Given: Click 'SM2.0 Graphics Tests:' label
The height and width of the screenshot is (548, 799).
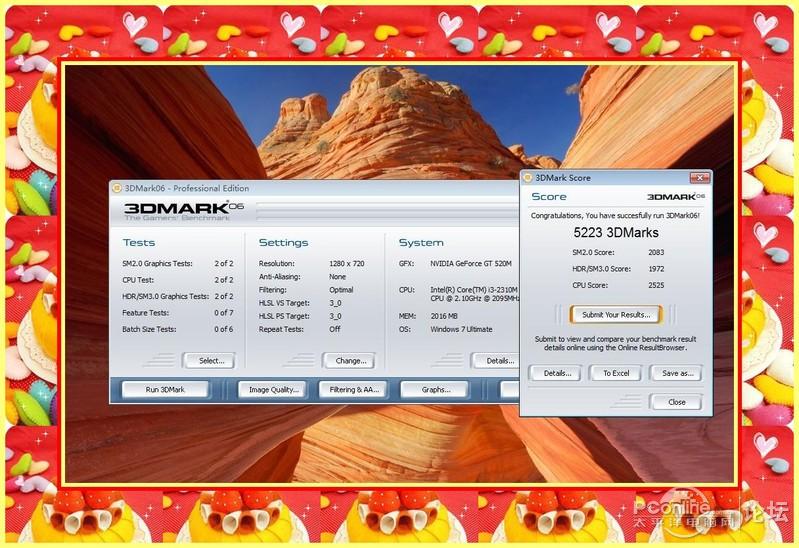Looking at the screenshot, I should pyautogui.click(x=157, y=264).
